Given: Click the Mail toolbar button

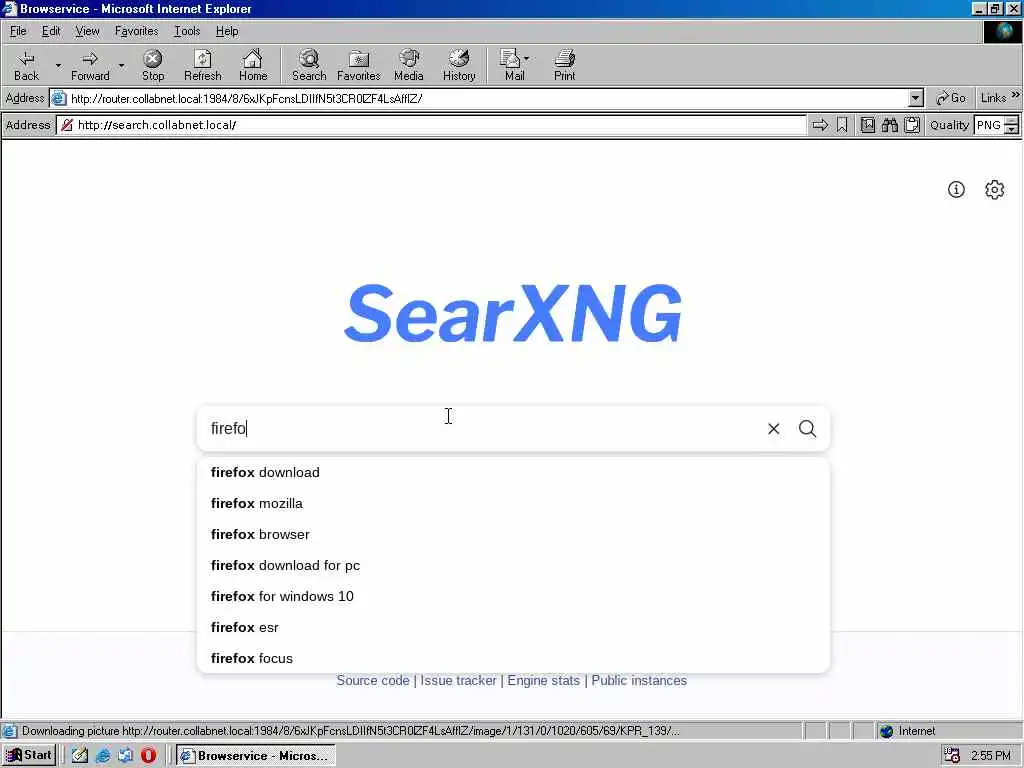Looking at the screenshot, I should click(x=515, y=65).
